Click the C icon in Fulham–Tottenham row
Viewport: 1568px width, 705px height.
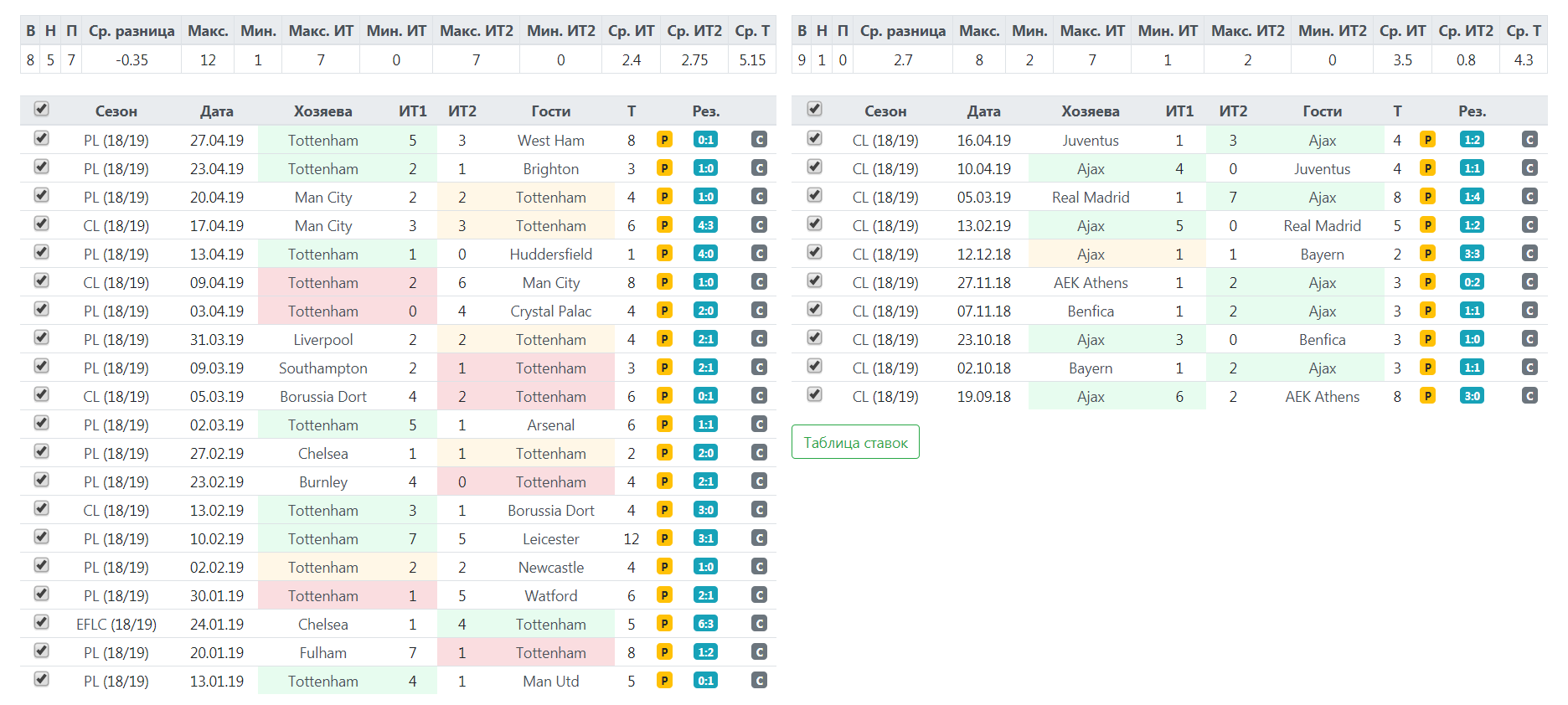tap(760, 652)
